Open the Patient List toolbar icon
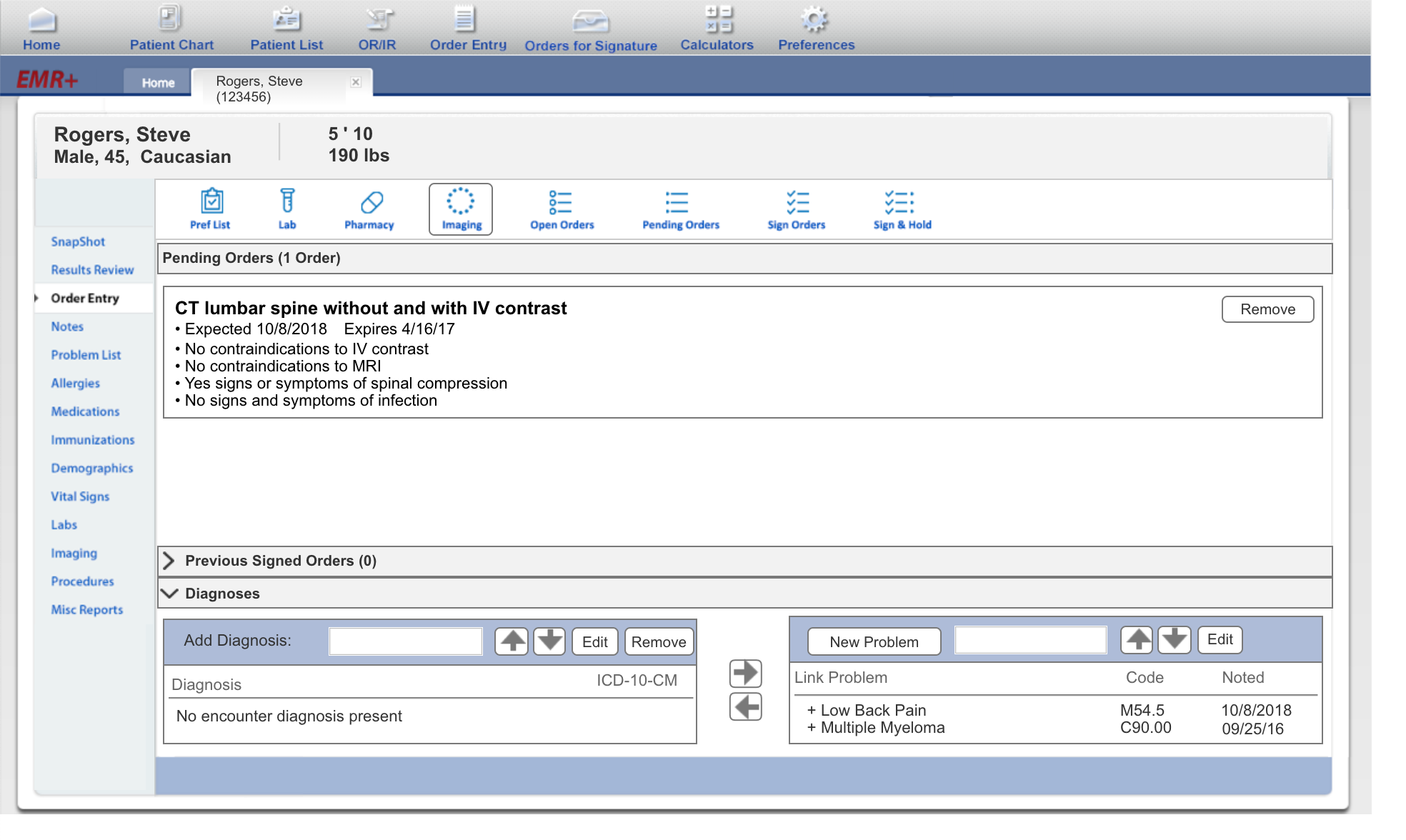1406x840 pixels. 286,29
